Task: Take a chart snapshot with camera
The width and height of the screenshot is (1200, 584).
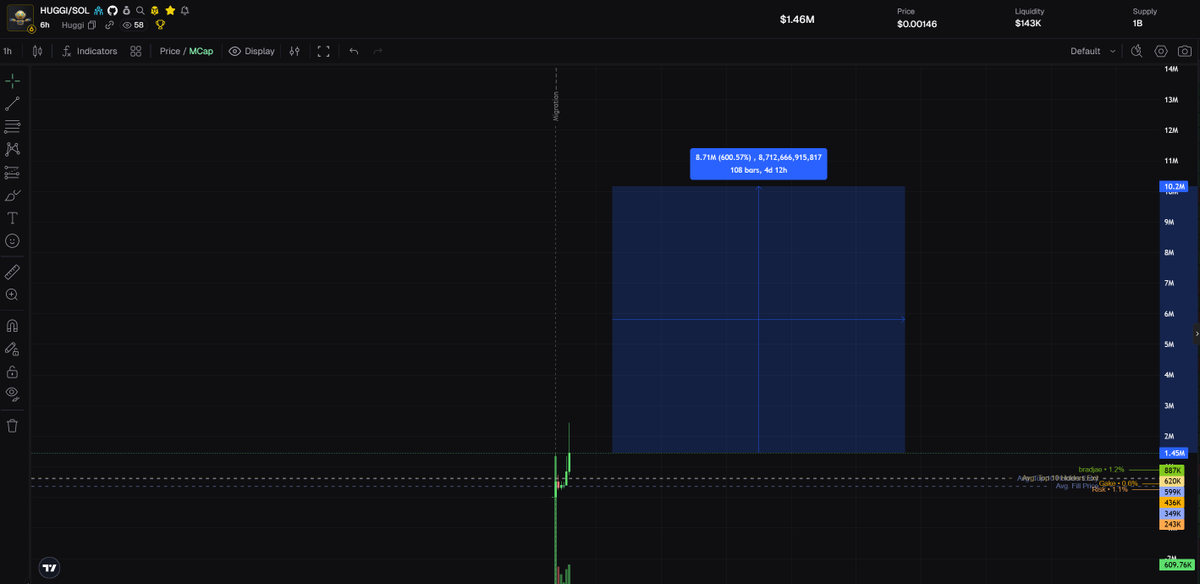Action: pos(1184,51)
